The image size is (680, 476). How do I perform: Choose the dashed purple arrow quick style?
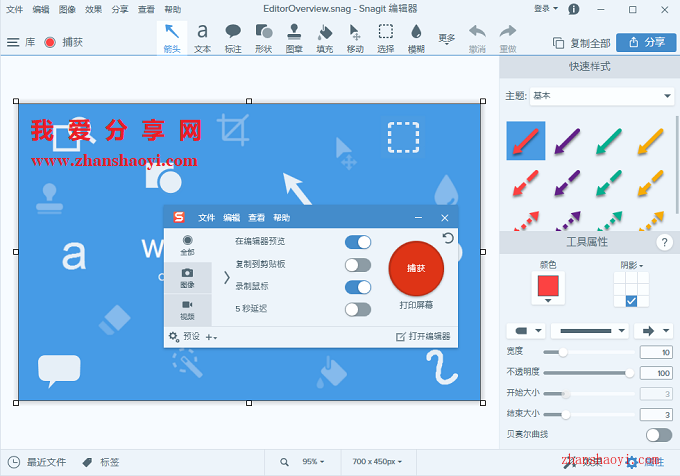click(x=567, y=183)
